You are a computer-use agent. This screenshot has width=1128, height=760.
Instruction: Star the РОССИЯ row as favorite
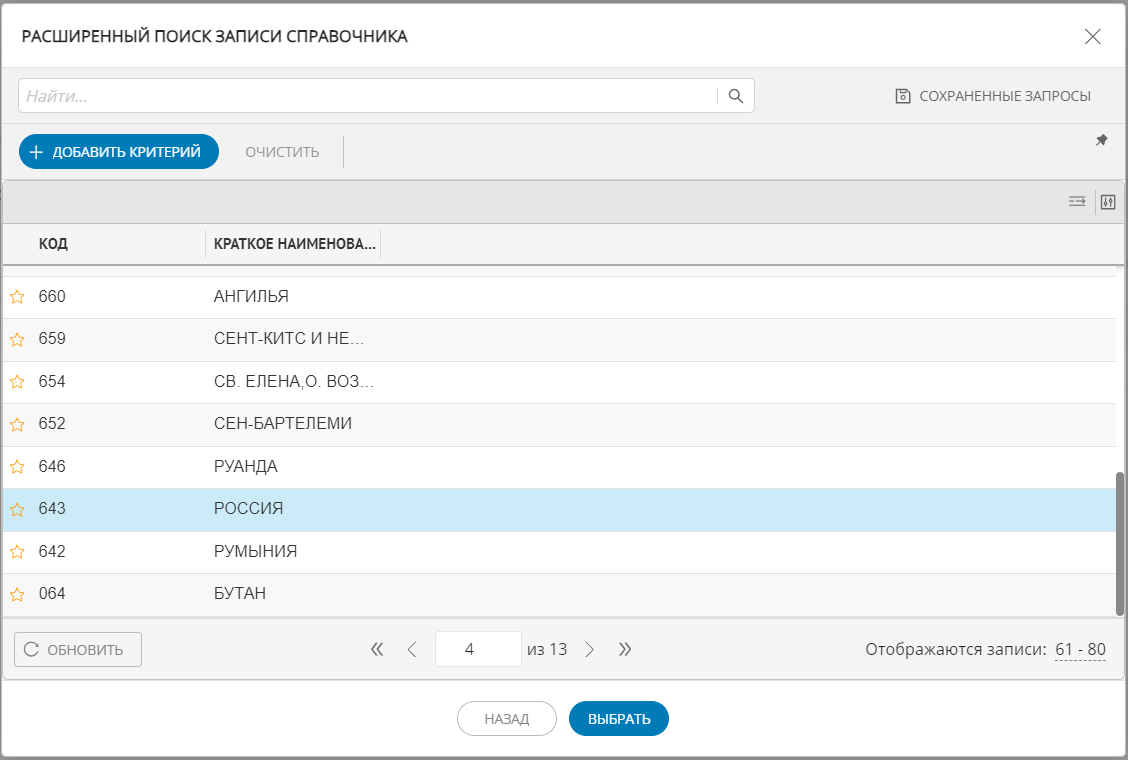coord(17,509)
